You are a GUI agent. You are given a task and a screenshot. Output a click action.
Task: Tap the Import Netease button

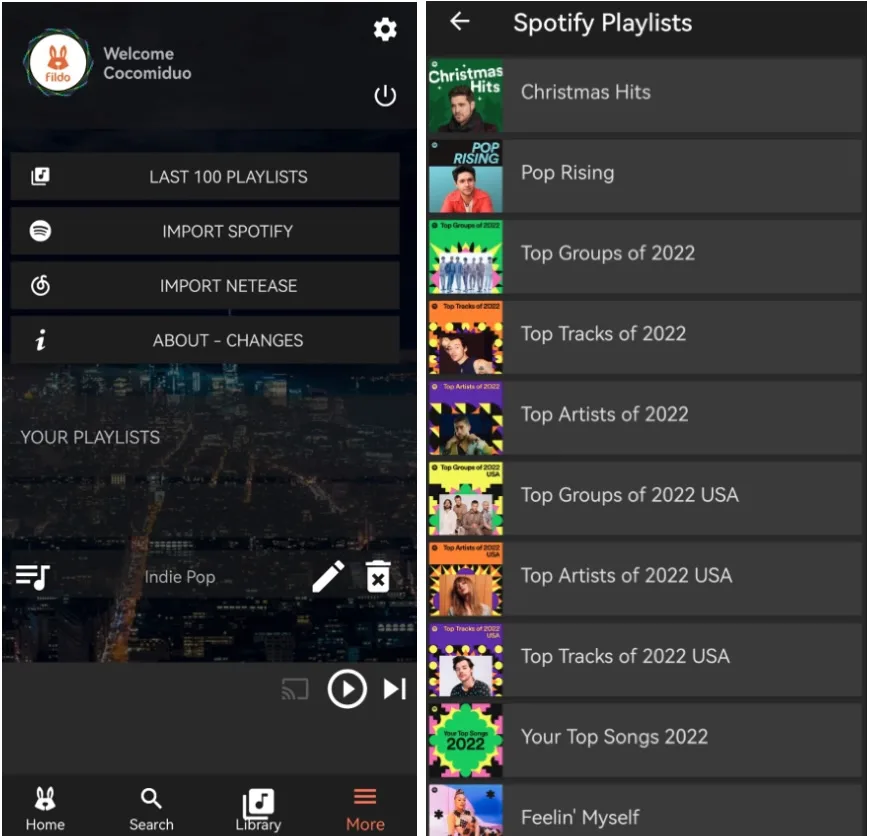click(x=205, y=285)
